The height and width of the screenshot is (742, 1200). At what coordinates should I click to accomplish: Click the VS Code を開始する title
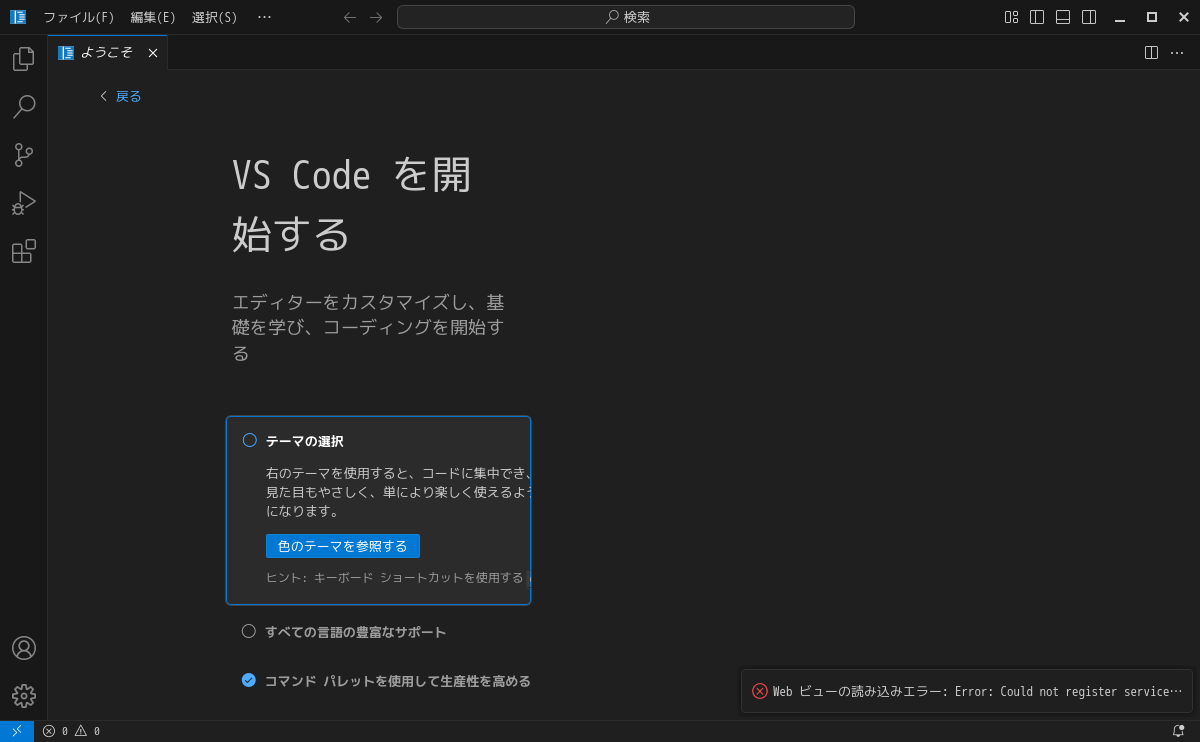pyautogui.click(x=352, y=204)
